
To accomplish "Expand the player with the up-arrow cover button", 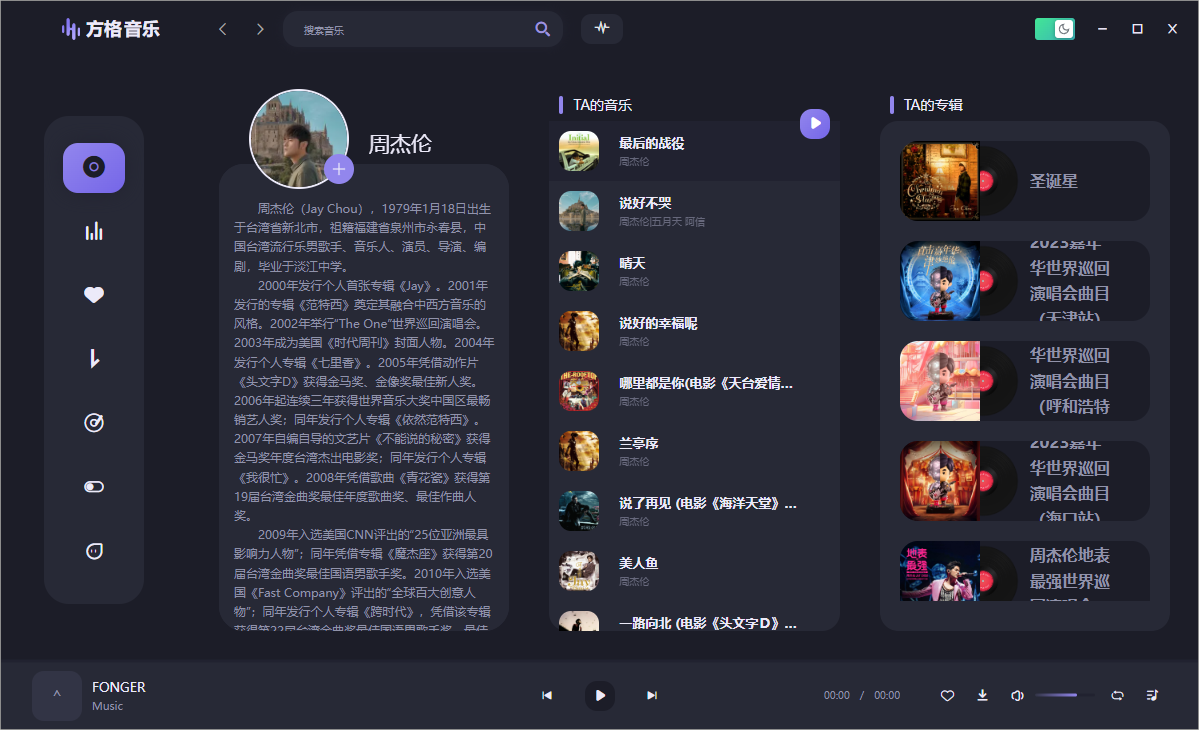I will coord(57,695).
